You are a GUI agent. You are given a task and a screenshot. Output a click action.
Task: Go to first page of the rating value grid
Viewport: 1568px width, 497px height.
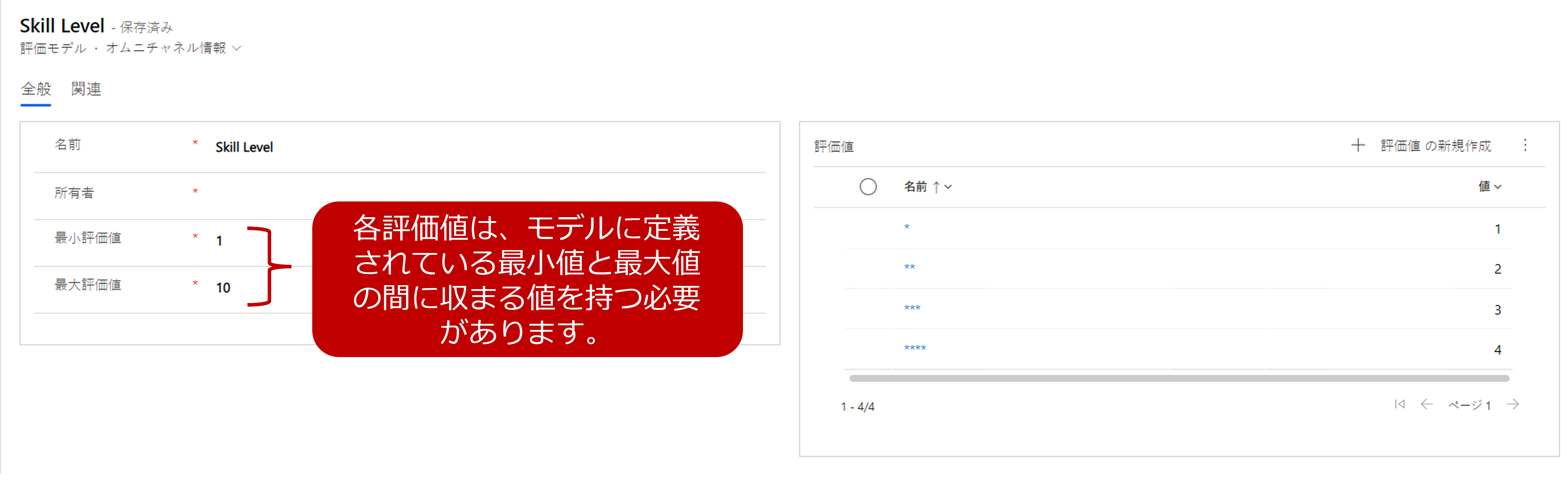[1399, 404]
